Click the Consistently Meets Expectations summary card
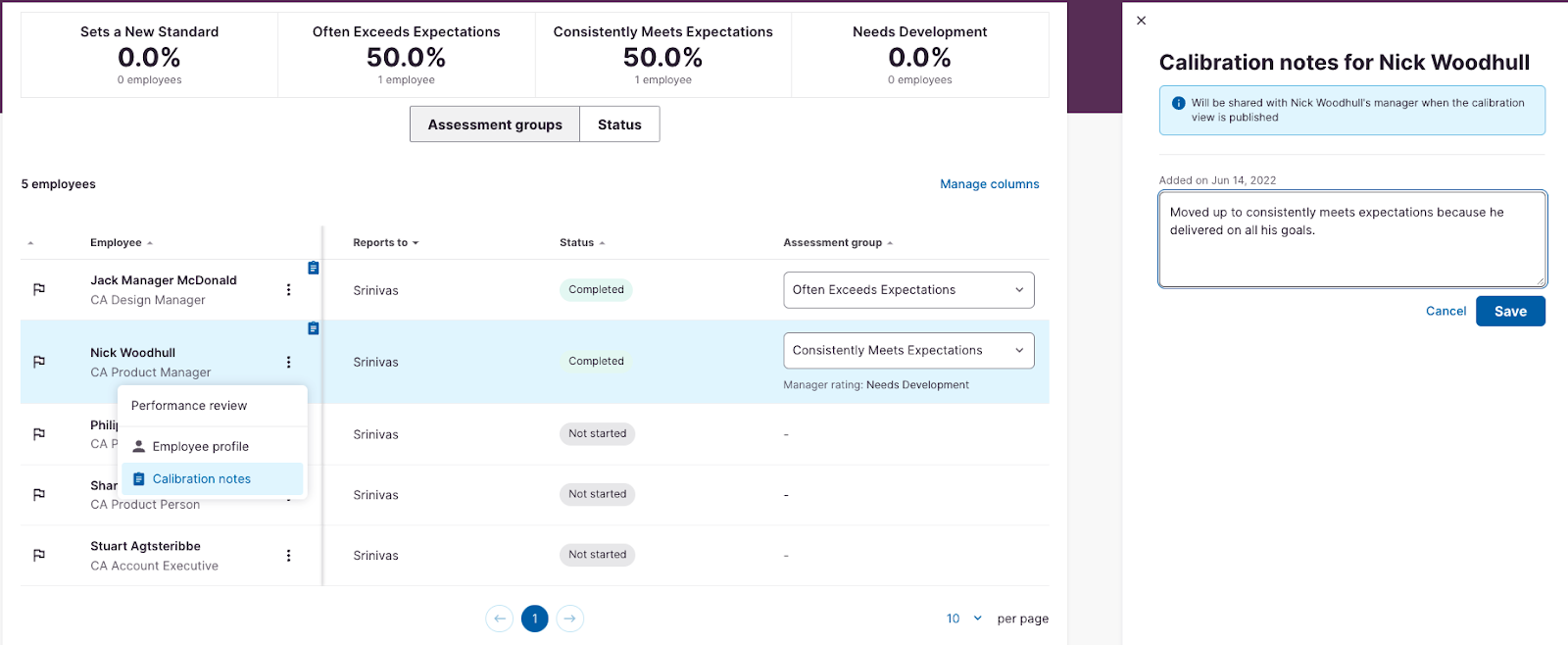The height and width of the screenshot is (645, 1568). pos(663,55)
